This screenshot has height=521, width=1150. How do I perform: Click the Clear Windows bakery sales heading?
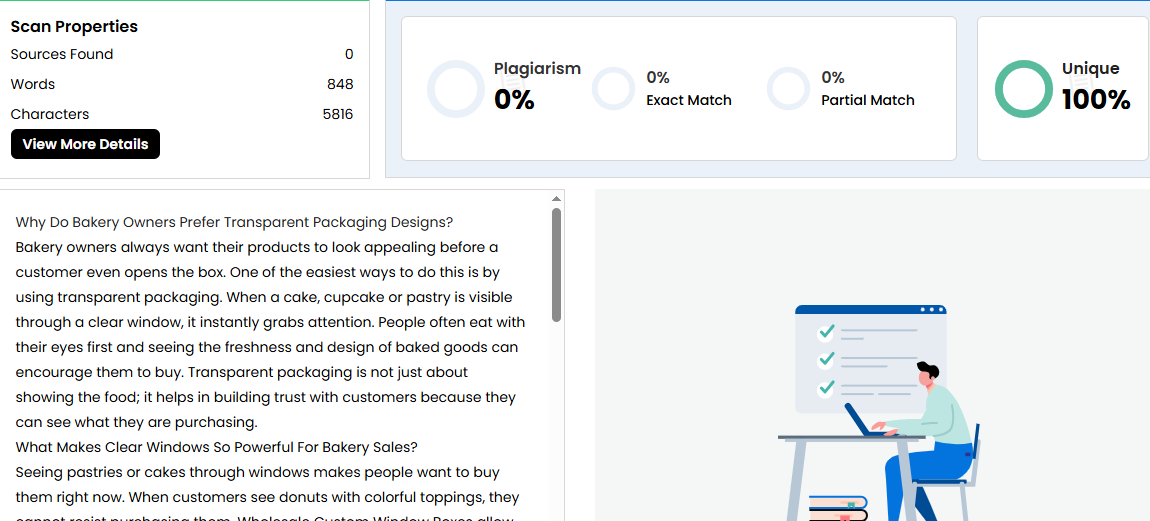tap(216, 447)
